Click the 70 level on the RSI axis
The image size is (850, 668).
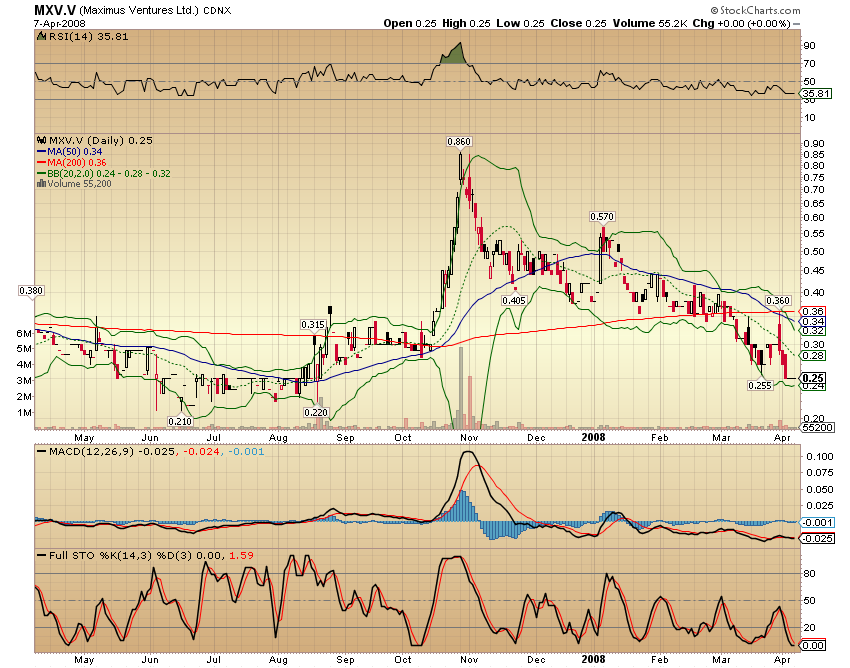tap(809, 63)
